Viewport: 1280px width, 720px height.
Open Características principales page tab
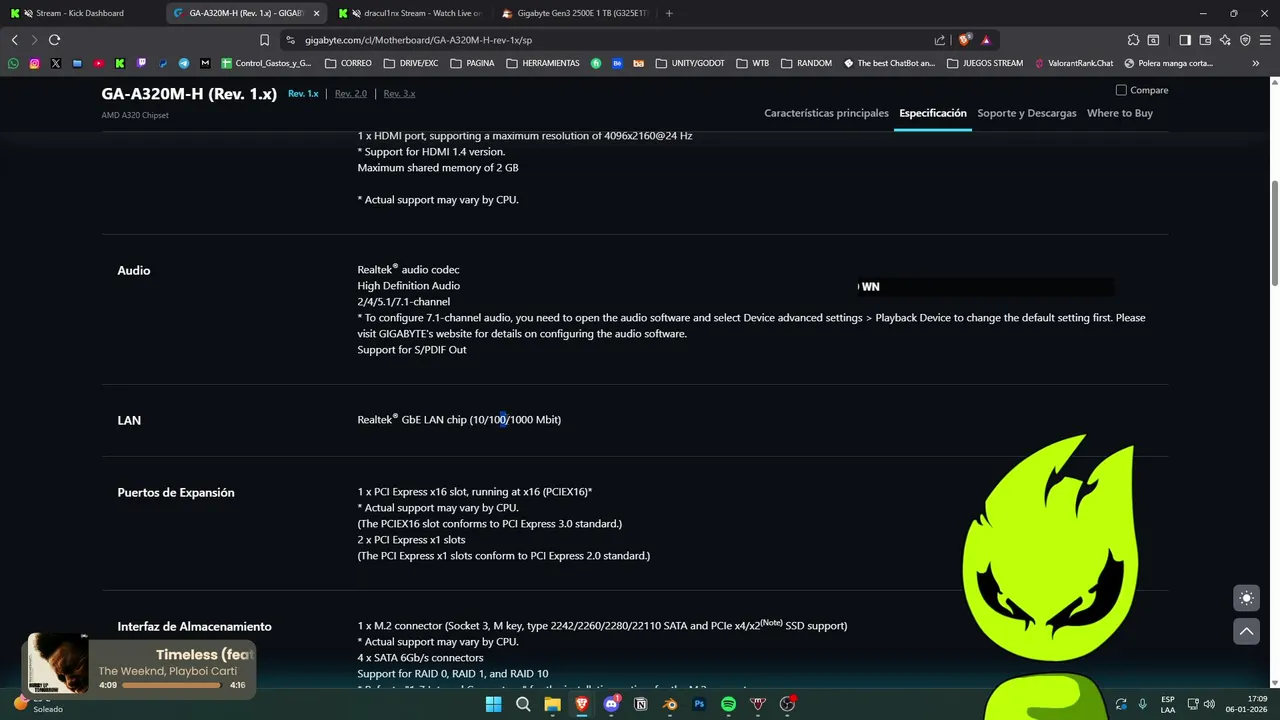coord(826,113)
